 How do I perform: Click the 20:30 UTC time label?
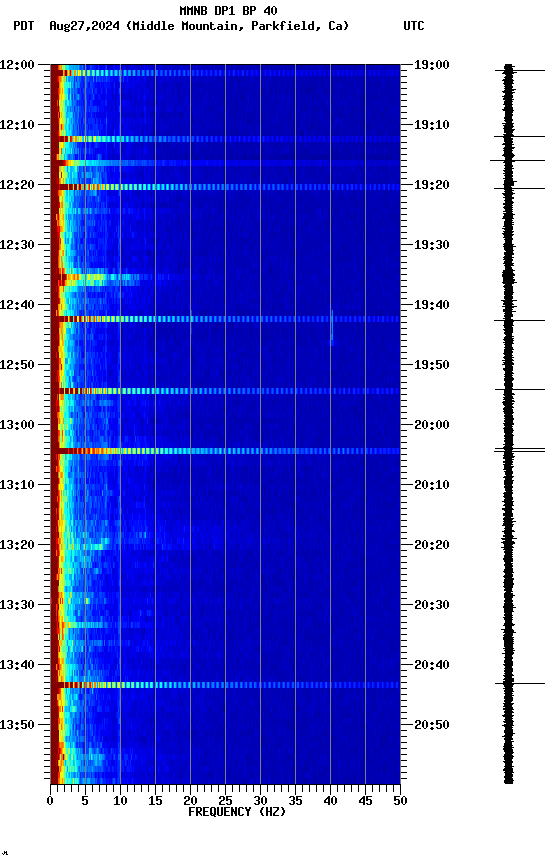pyautogui.click(x=431, y=605)
